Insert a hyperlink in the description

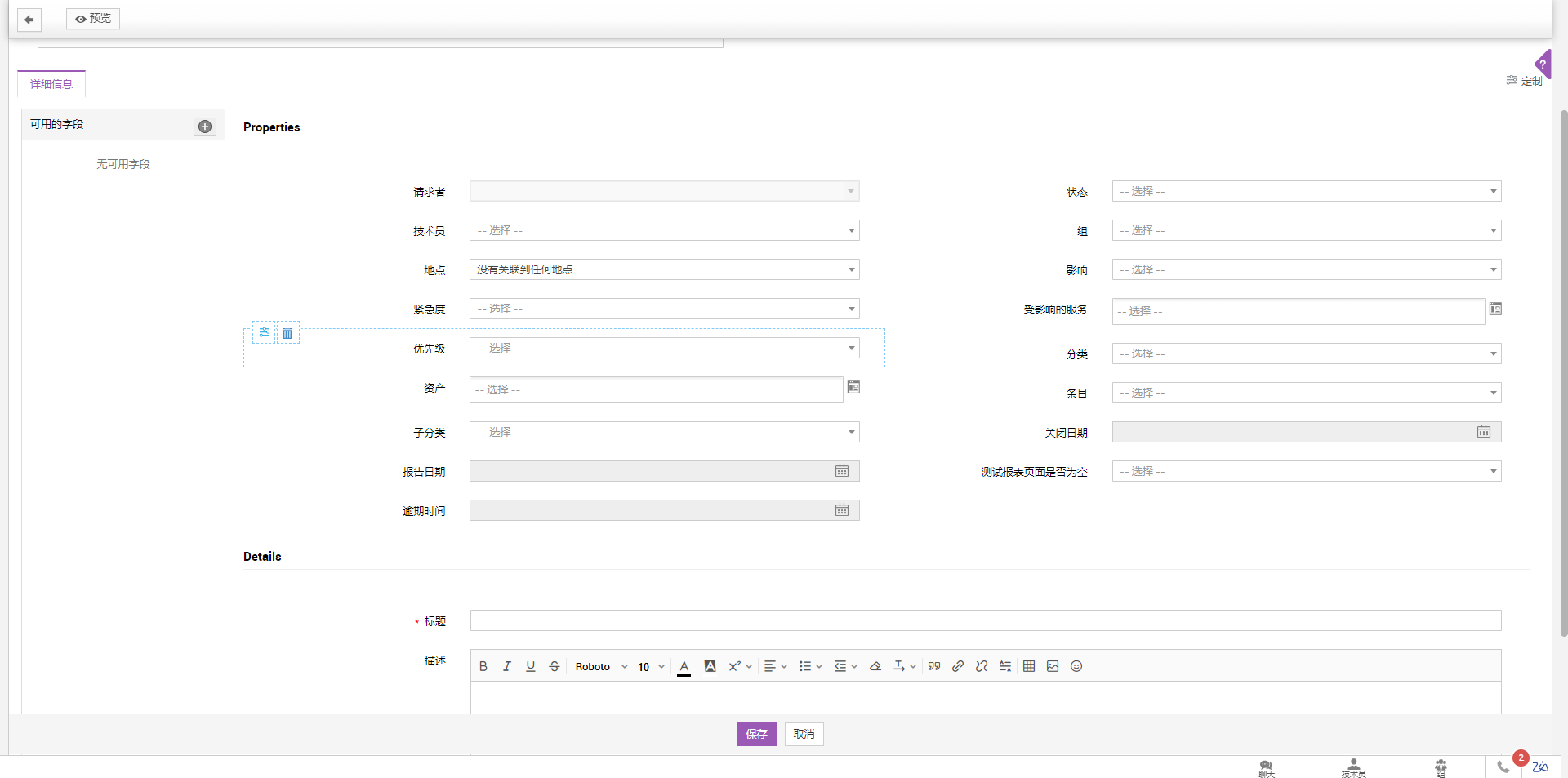958,666
